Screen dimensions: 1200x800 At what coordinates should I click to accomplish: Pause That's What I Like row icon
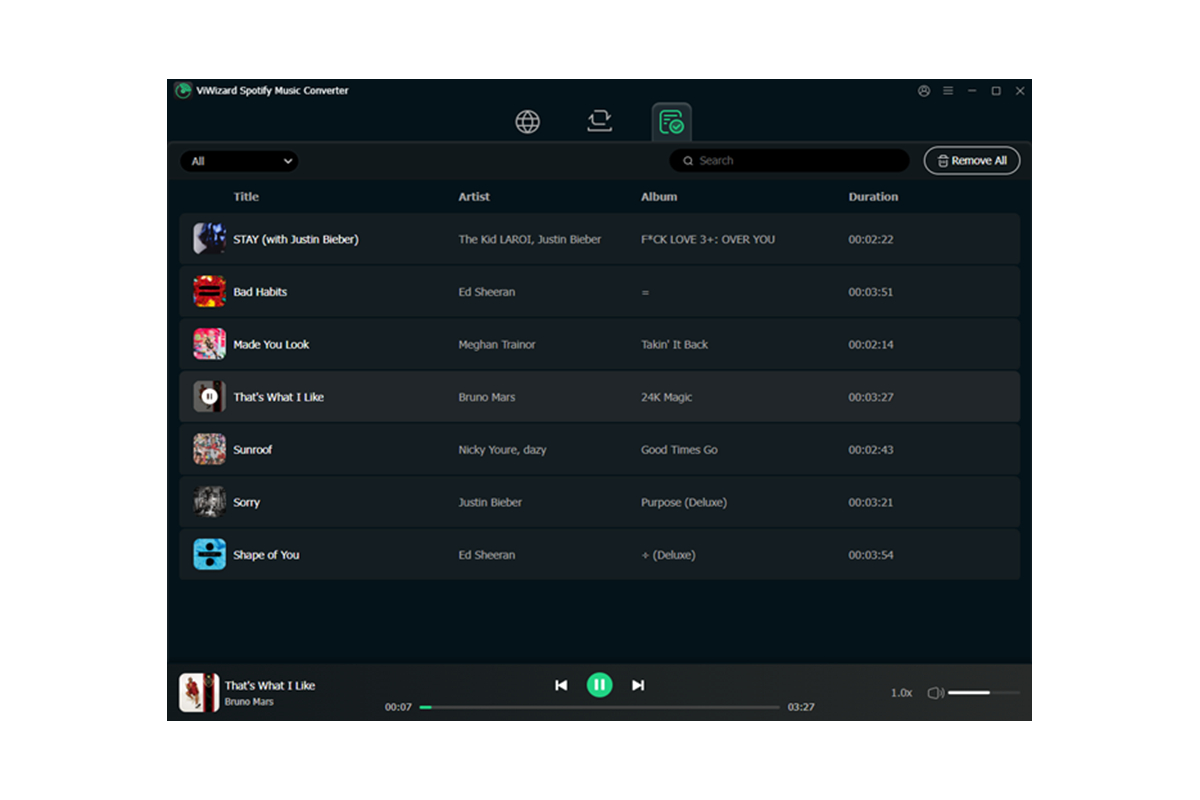[x=209, y=397]
